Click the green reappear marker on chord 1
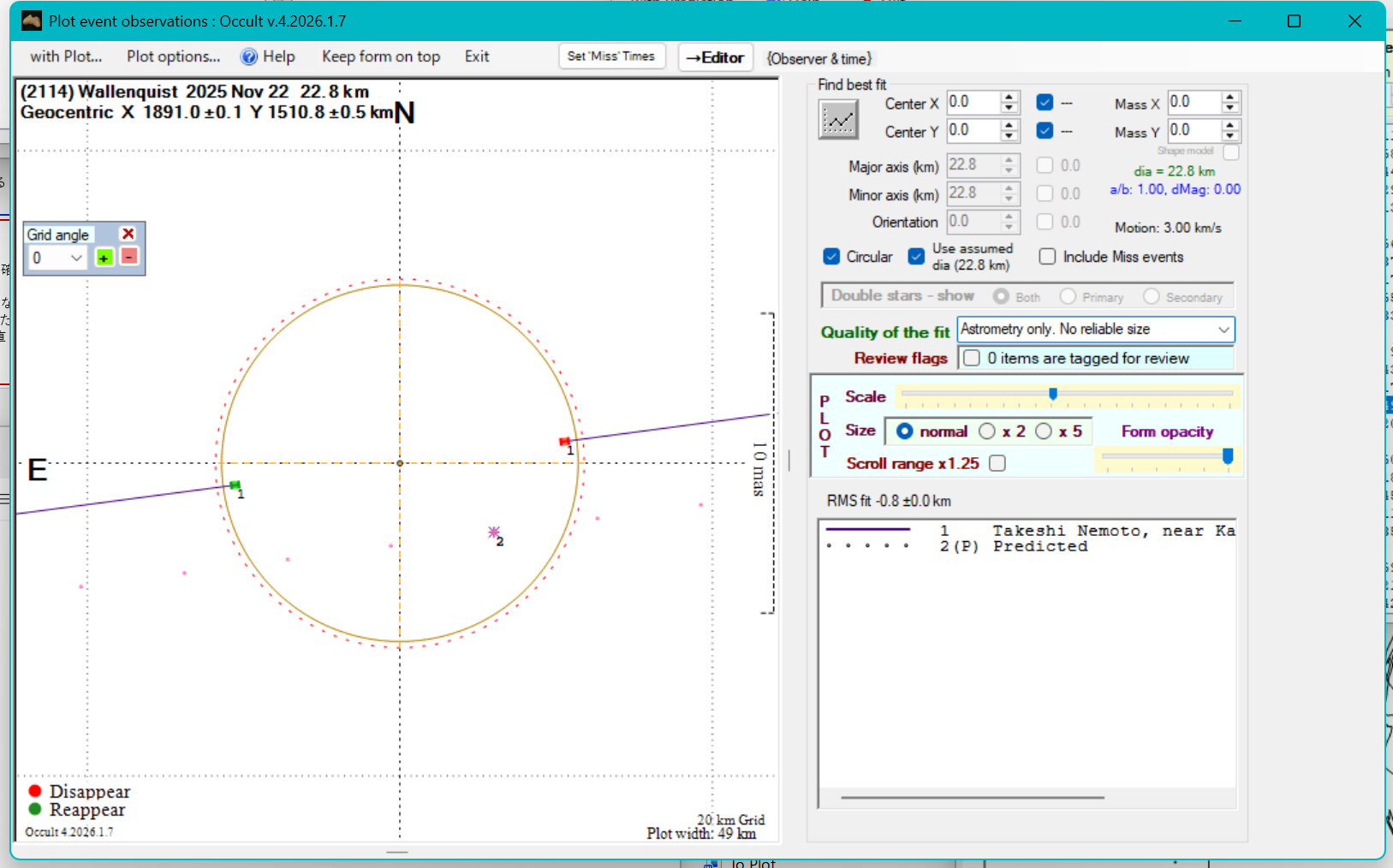Screen dimensions: 1393x868 (x=235, y=485)
